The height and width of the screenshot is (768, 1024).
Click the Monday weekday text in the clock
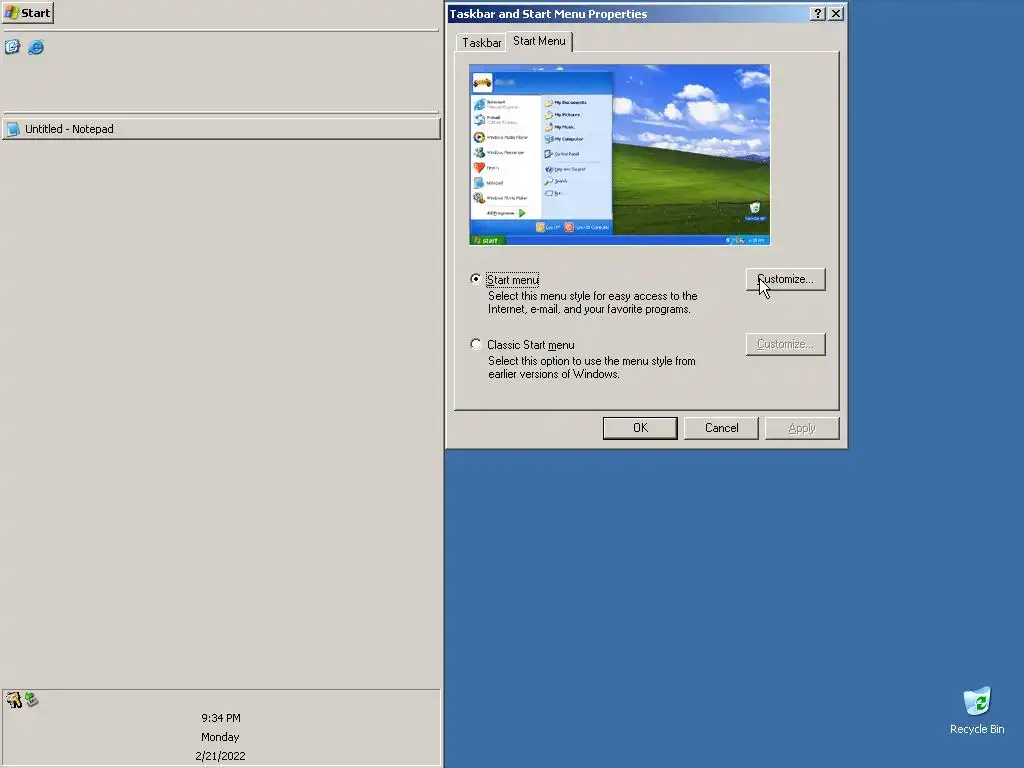[x=220, y=737]
